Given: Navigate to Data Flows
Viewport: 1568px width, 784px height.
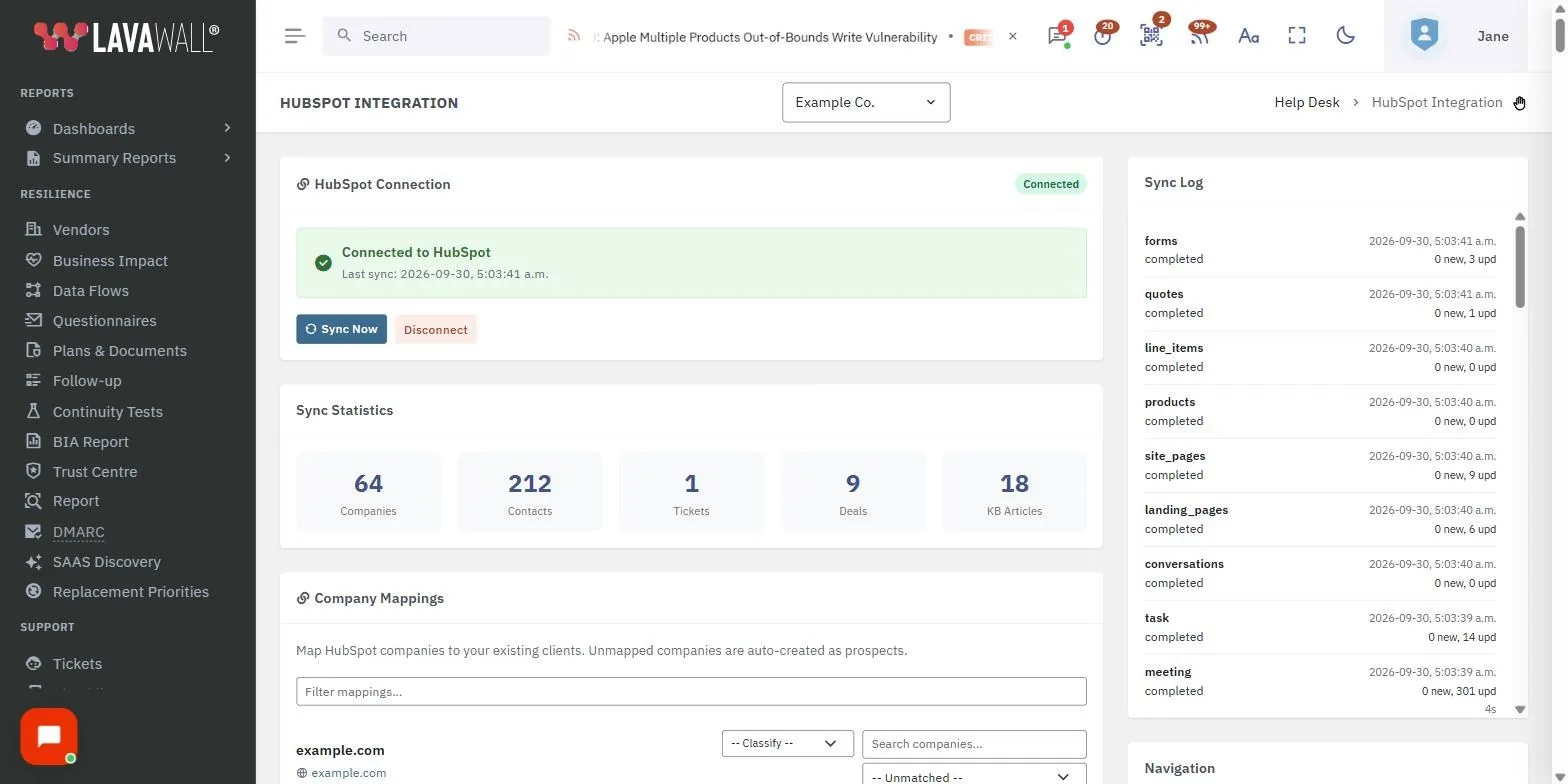Looking at the screenshot, I should point(91,291).
